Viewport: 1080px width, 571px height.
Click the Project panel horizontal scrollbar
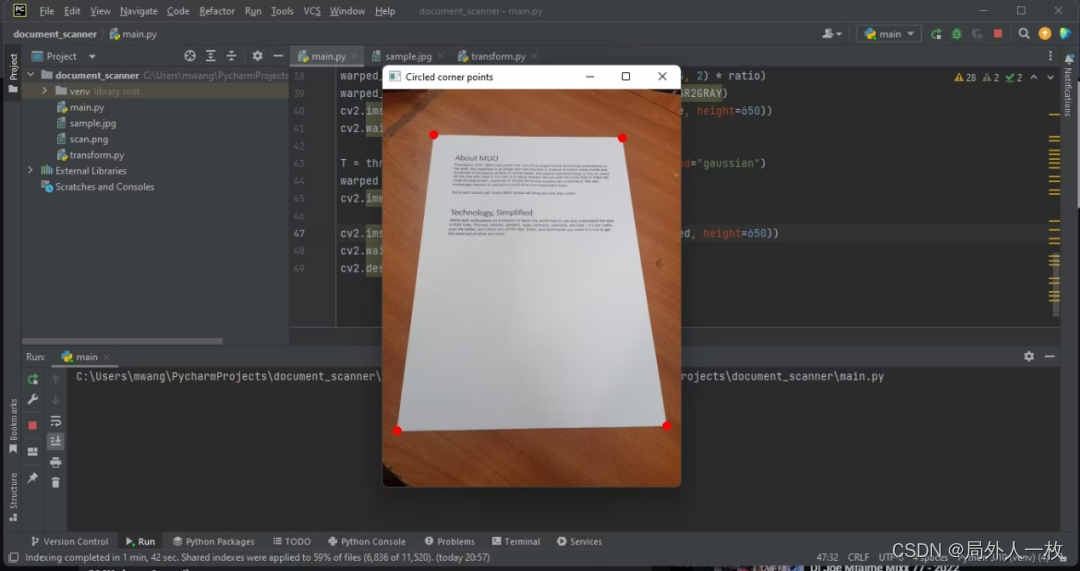tap(123, 341)
